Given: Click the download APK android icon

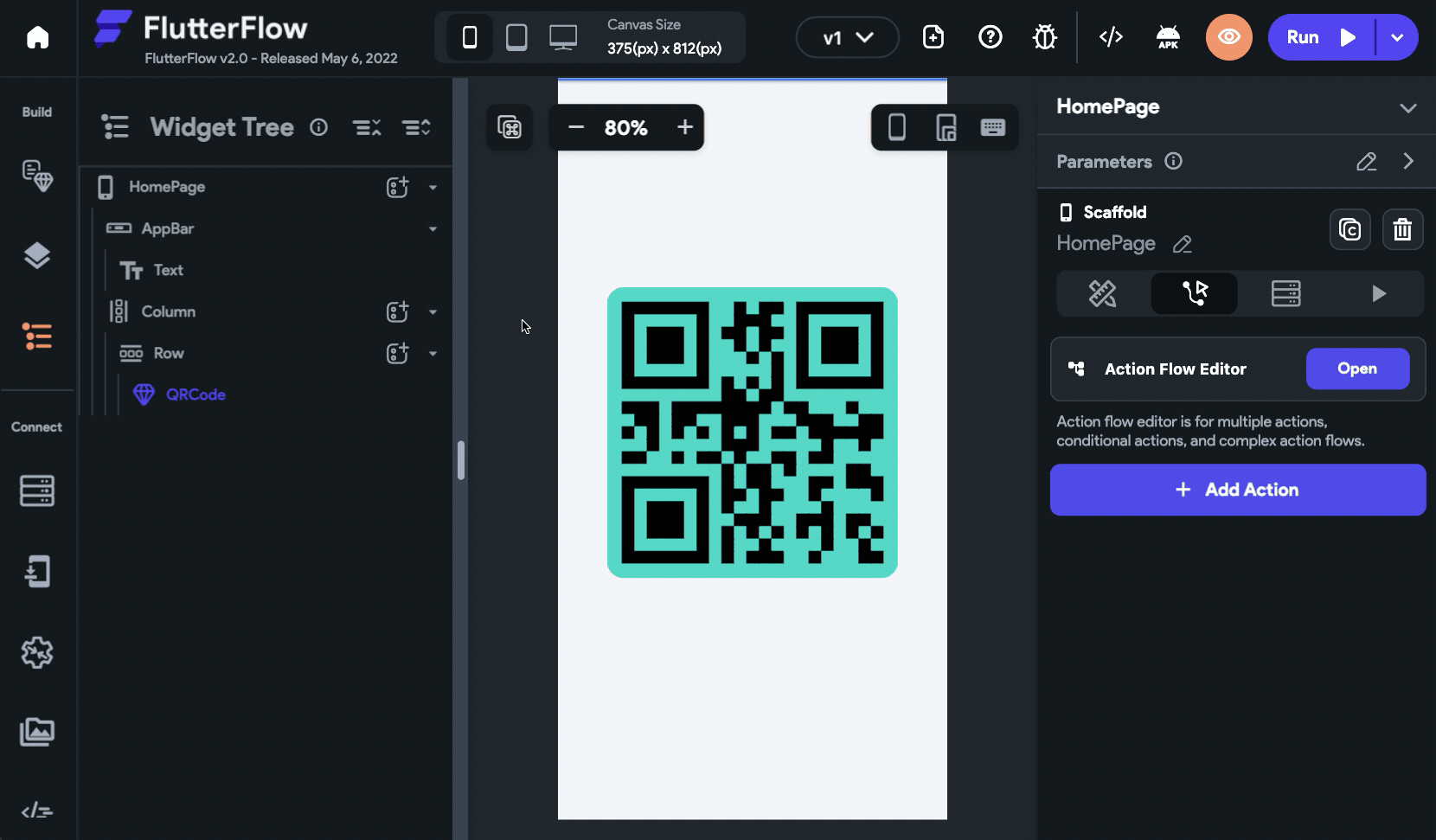Looking at the screenshot, I should 1167,37.
